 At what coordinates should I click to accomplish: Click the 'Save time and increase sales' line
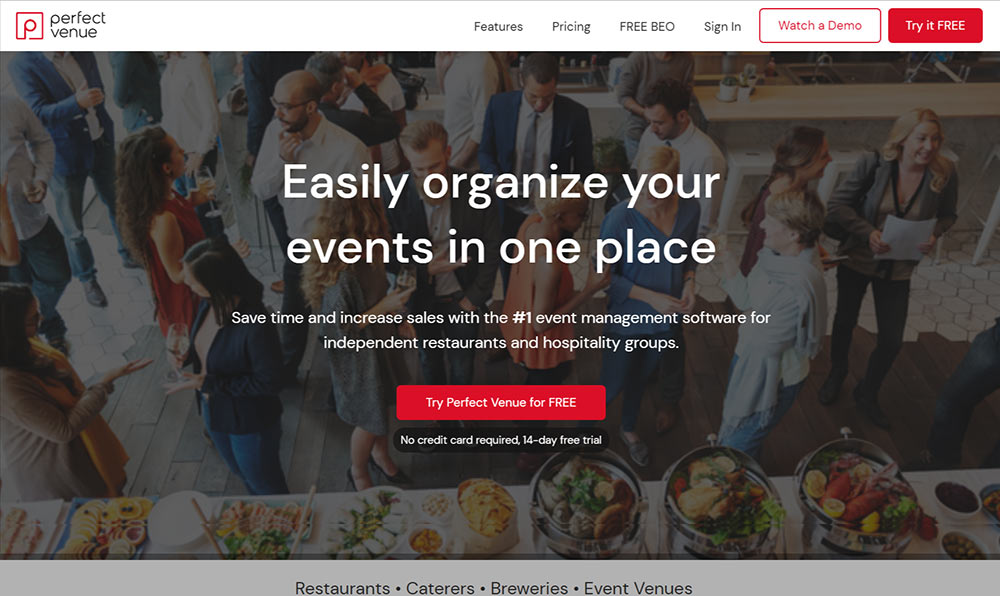[501, 317]
